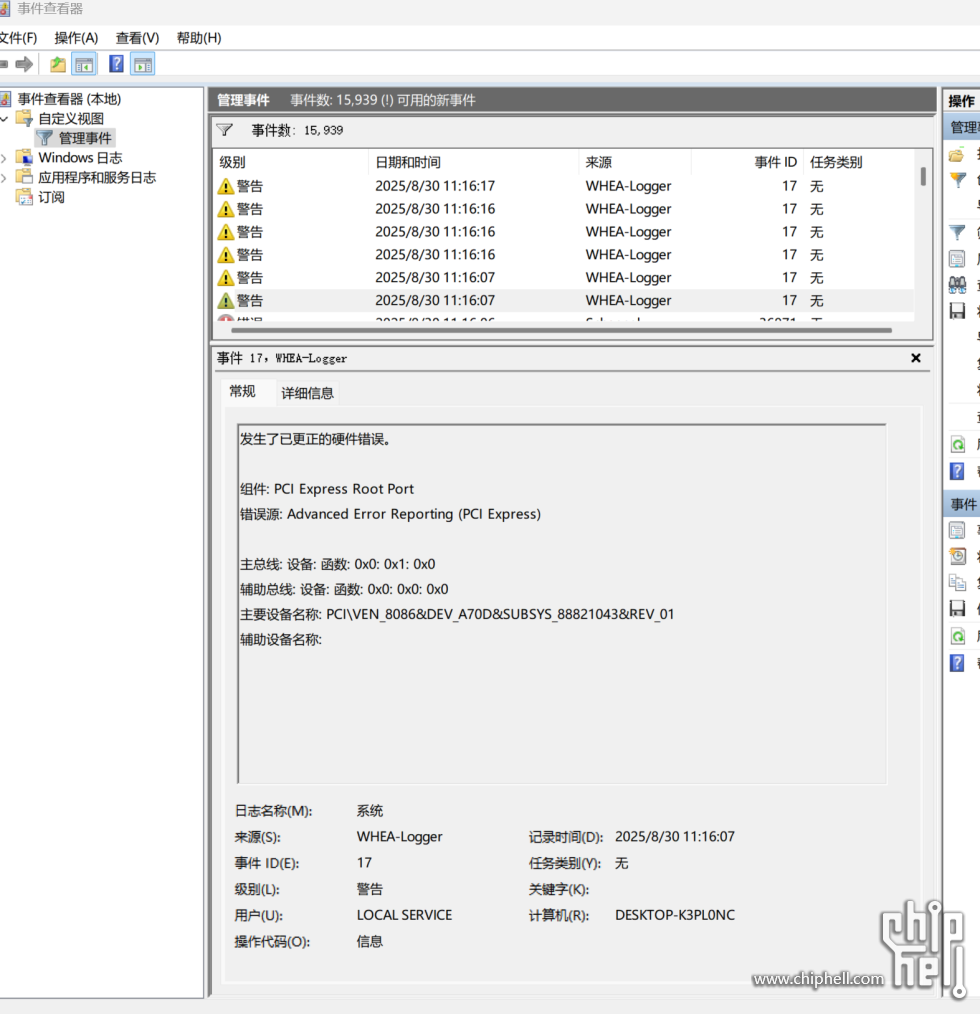
Task: Click the forward arrow toolbar button
Action: click(x=25, y=64)
